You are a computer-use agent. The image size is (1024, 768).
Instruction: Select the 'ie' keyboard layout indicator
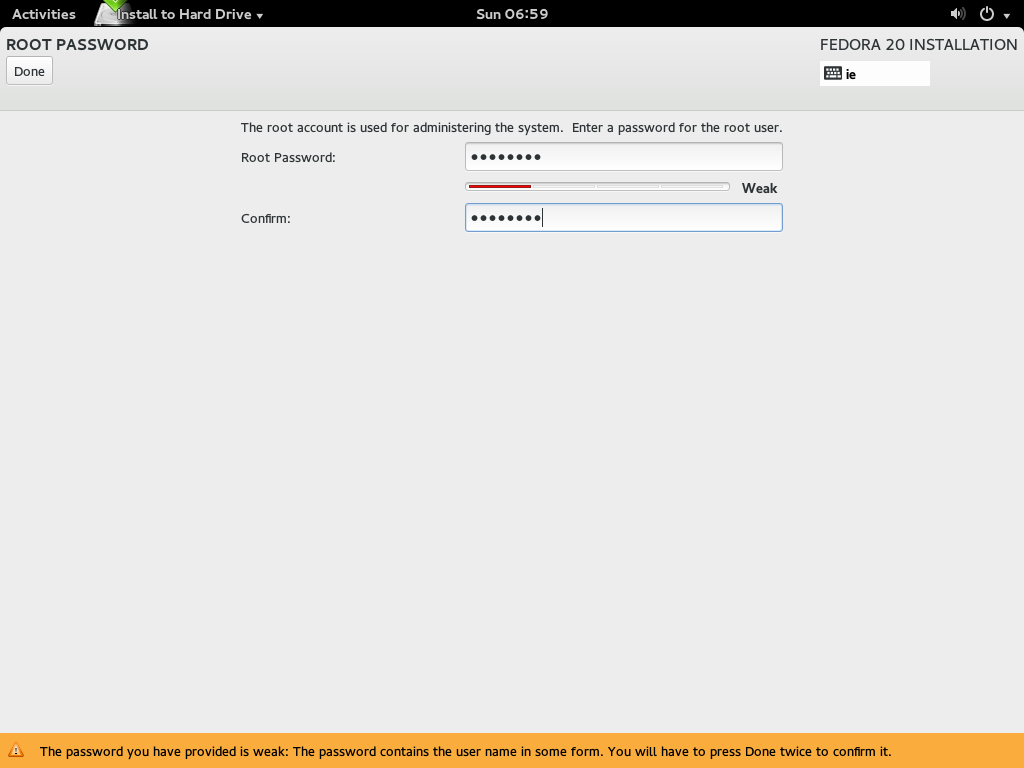click(x=874, y=73)
